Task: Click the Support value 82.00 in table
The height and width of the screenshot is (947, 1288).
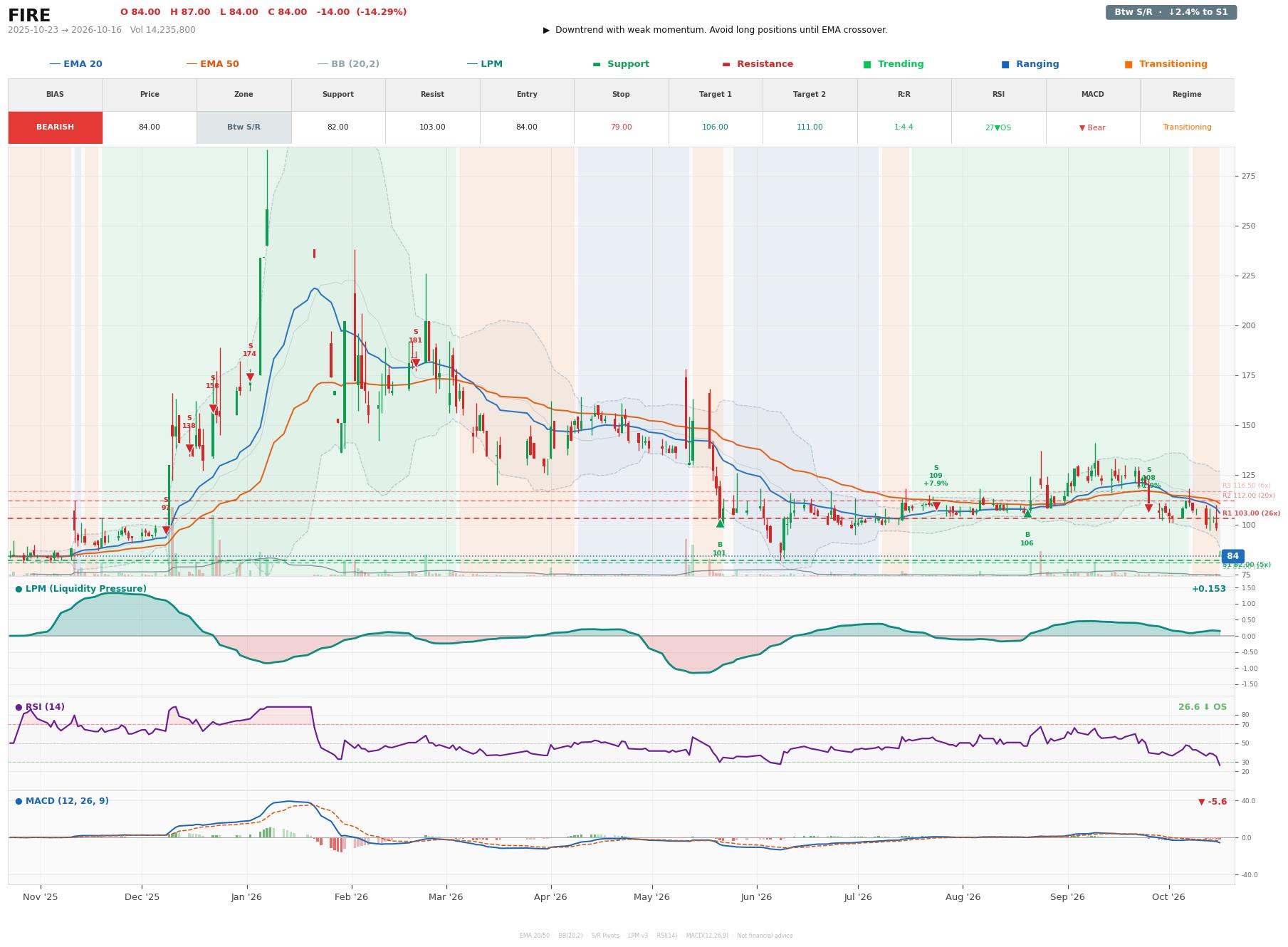Action: tap(337, 127)
